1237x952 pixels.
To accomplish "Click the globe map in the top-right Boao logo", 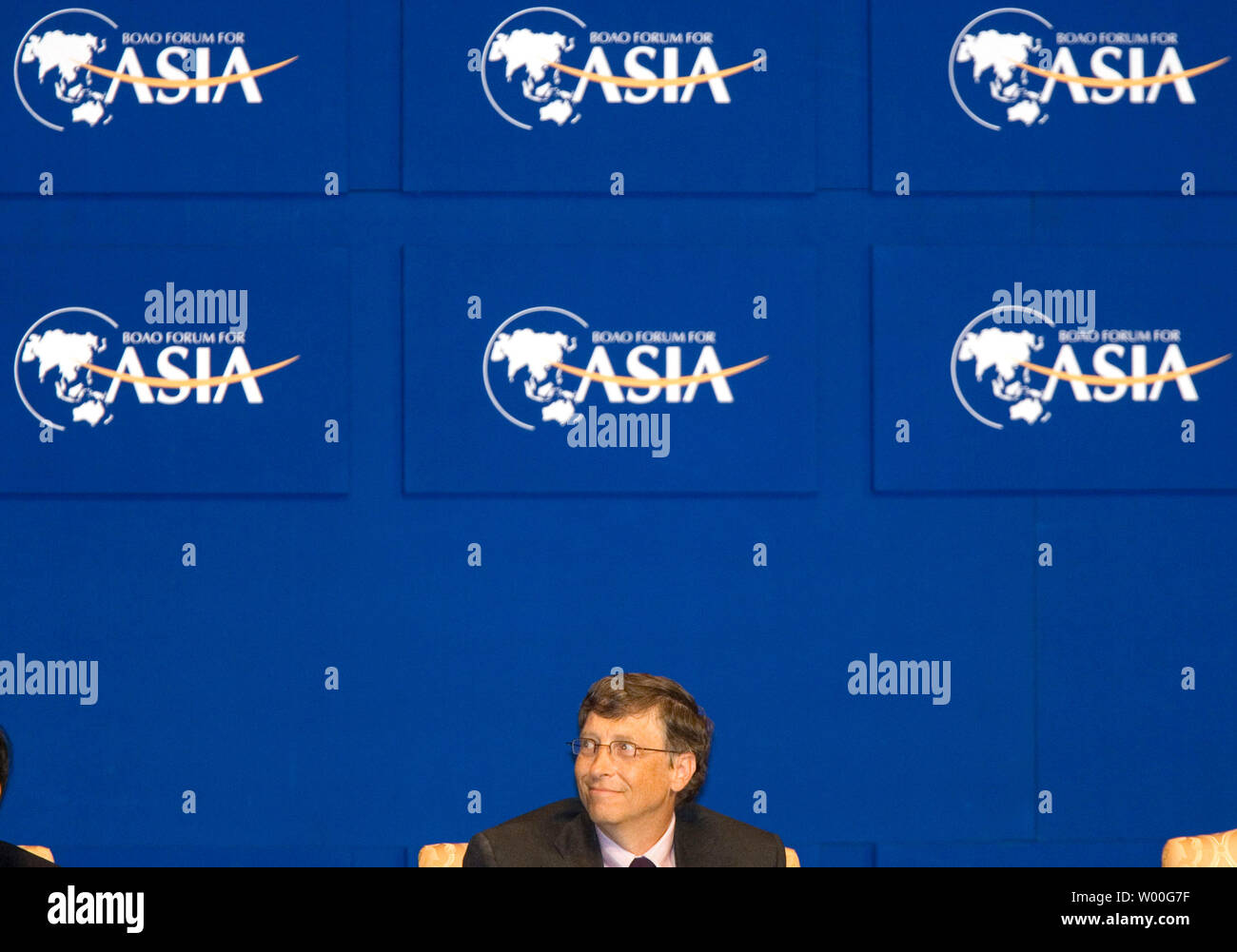I will tap(1001, 70).
